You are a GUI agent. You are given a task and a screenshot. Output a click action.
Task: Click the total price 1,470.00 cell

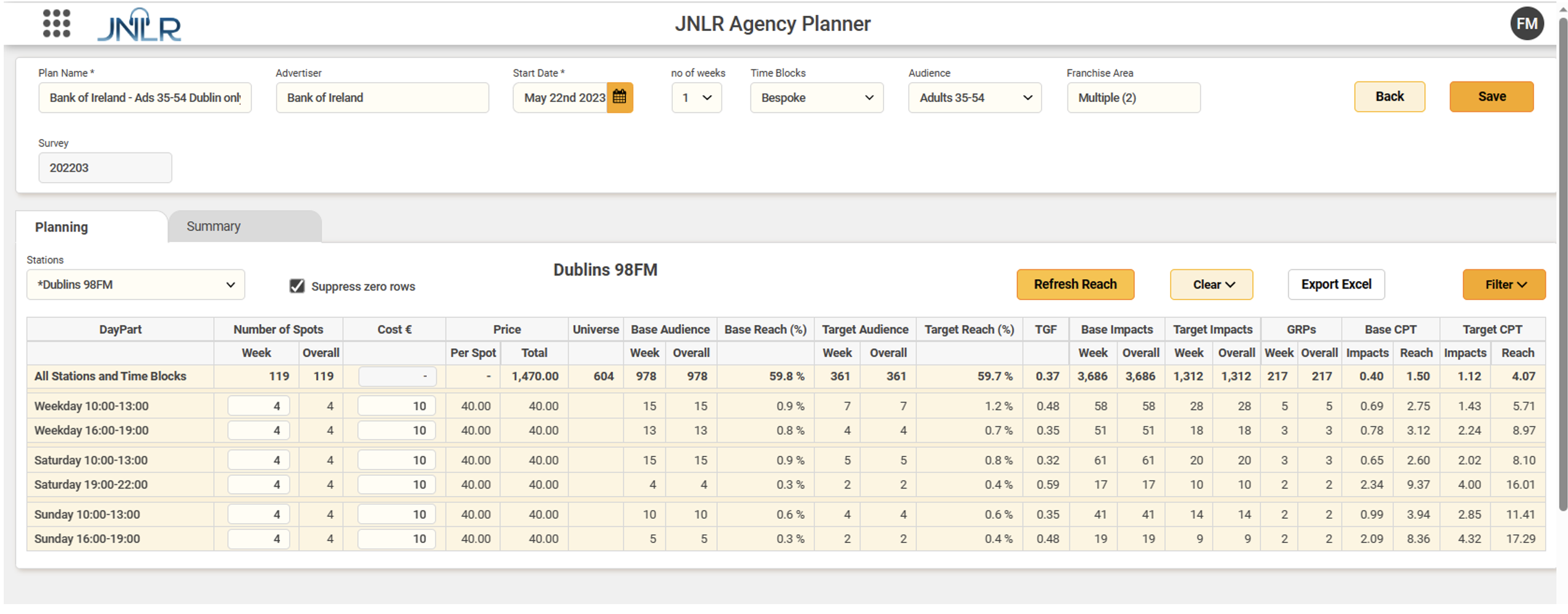(534, 376)
